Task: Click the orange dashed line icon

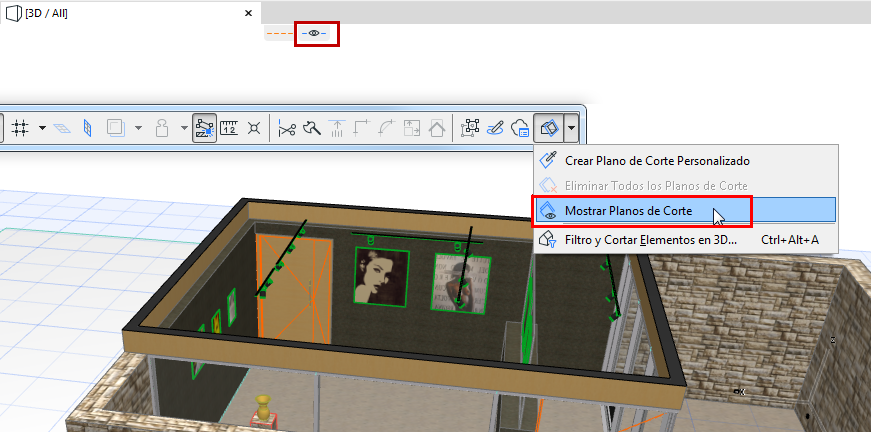Action: pyautogui.click(x=279, y=34)
